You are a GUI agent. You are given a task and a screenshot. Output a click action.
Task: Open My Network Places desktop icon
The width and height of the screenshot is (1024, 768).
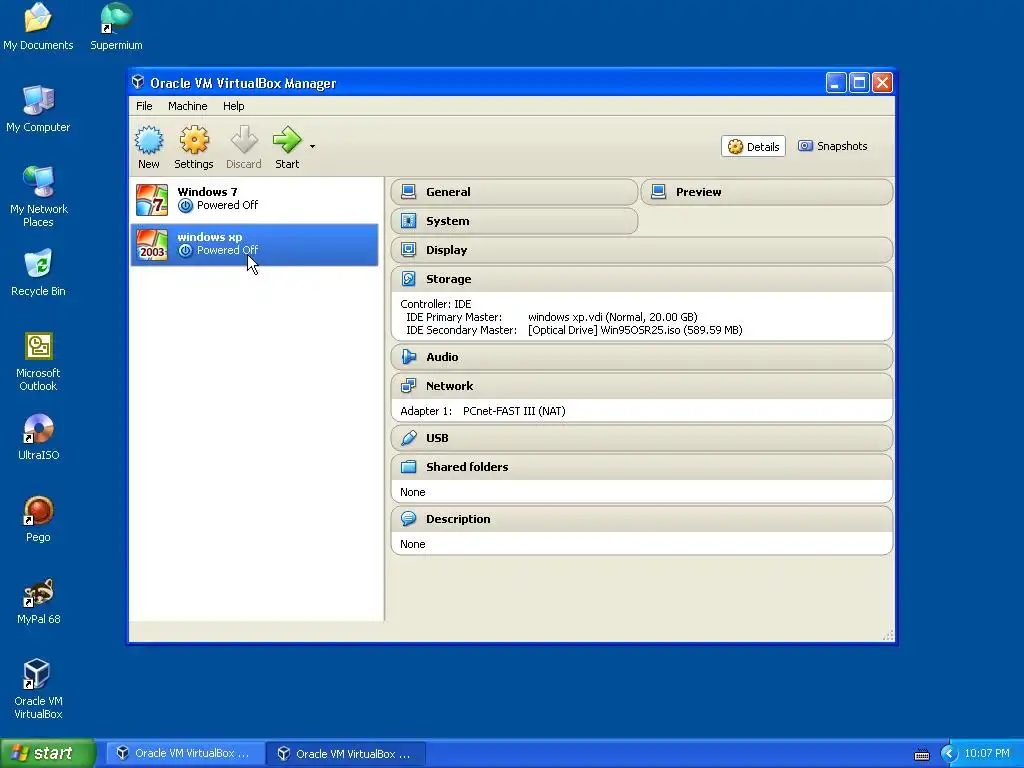point(39,197)
